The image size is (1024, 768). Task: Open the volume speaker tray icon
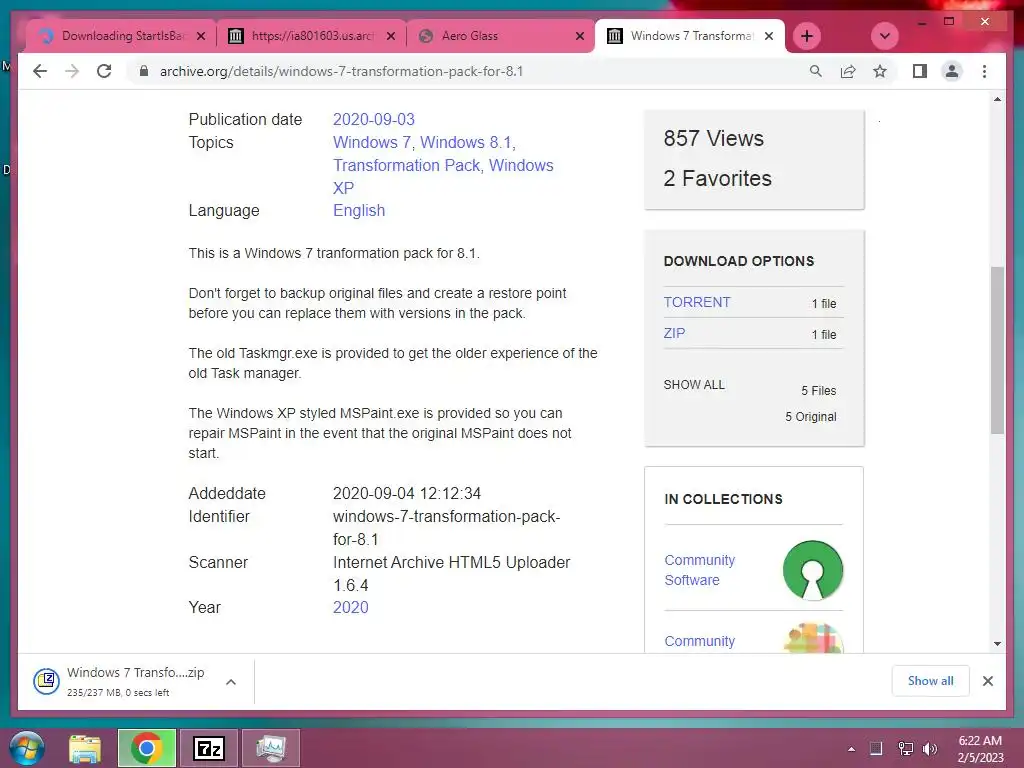coord(930,749)
